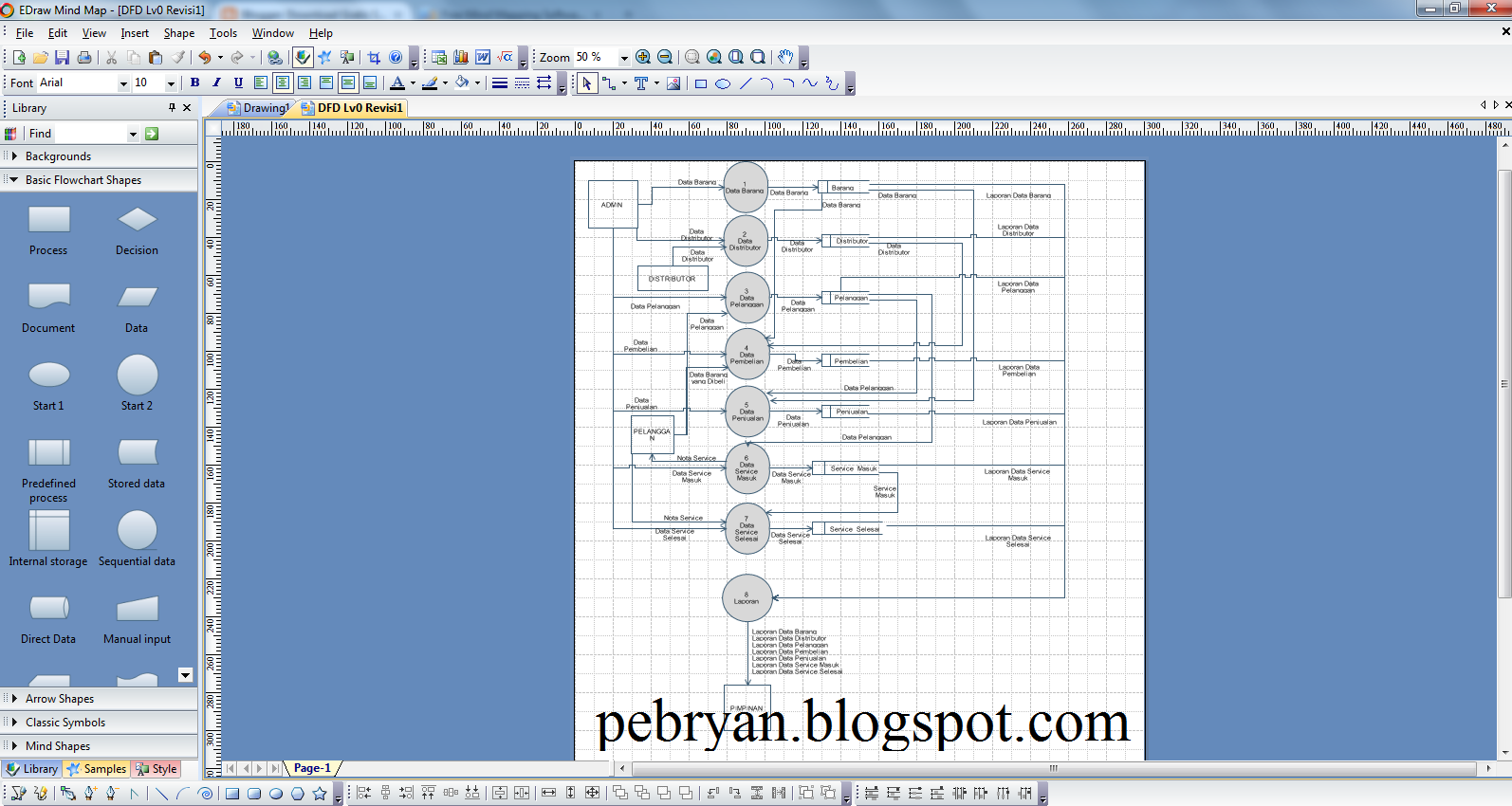Create a new document via toolbar icon

(19, 58)
